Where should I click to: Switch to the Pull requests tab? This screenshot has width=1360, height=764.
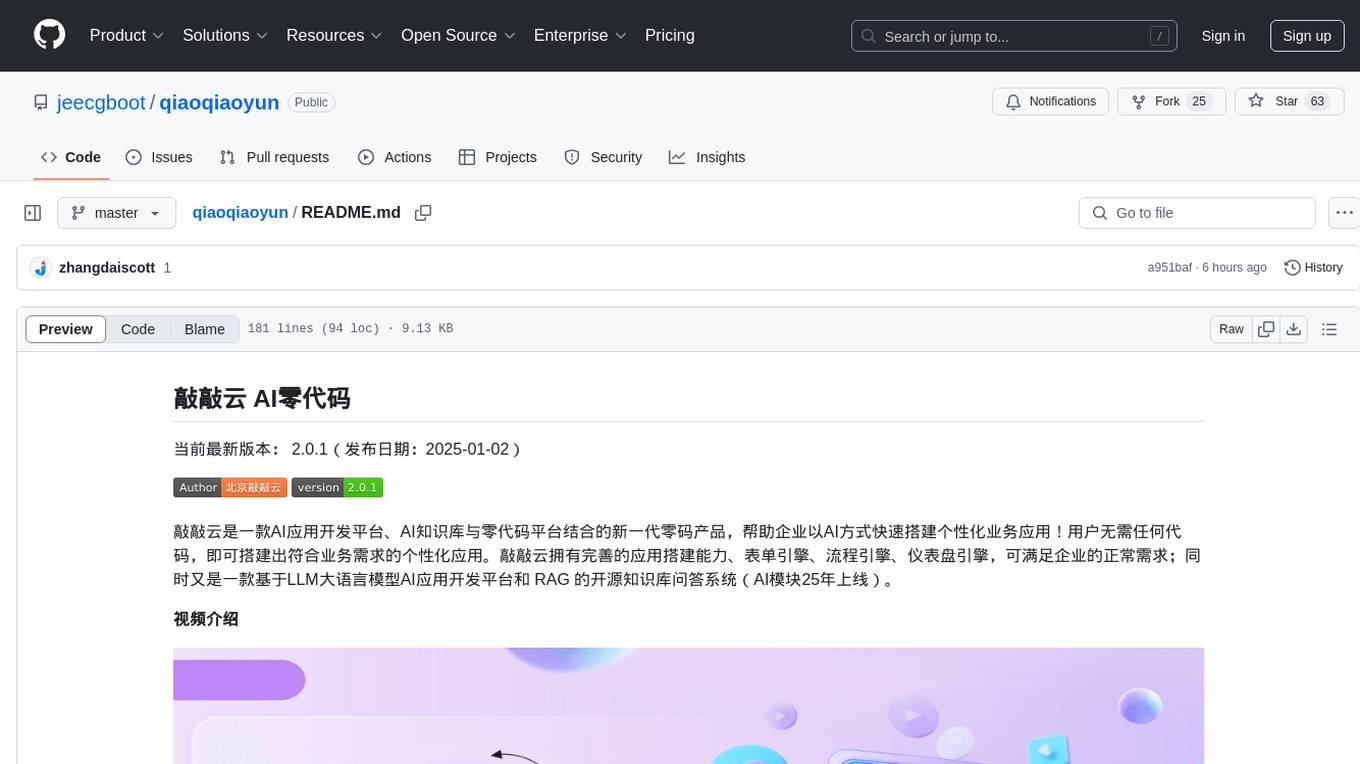pos(274,157)
